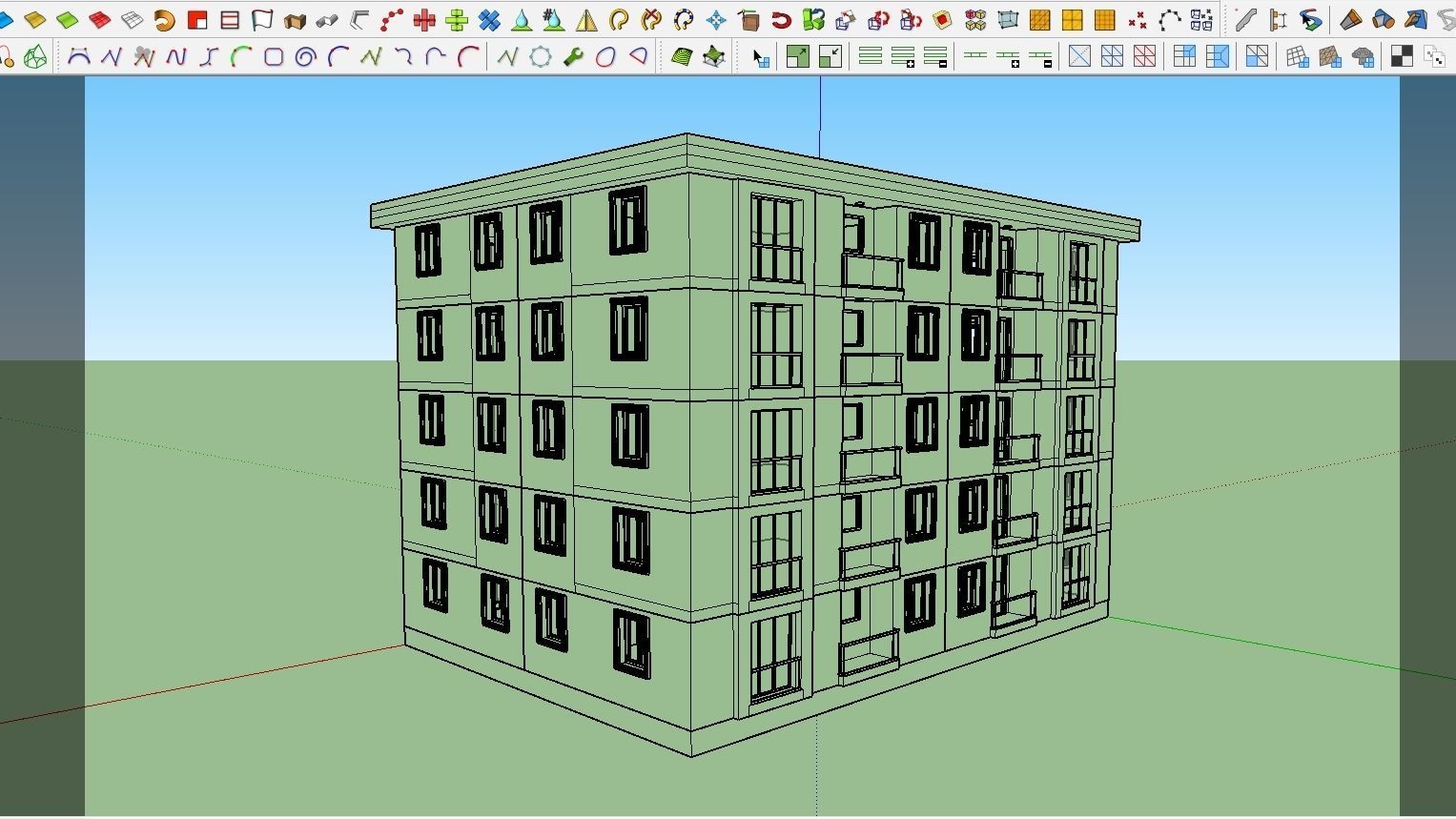
Task: Select the grey cloud with blue squares icon
Action: [x=1363, y=57]
